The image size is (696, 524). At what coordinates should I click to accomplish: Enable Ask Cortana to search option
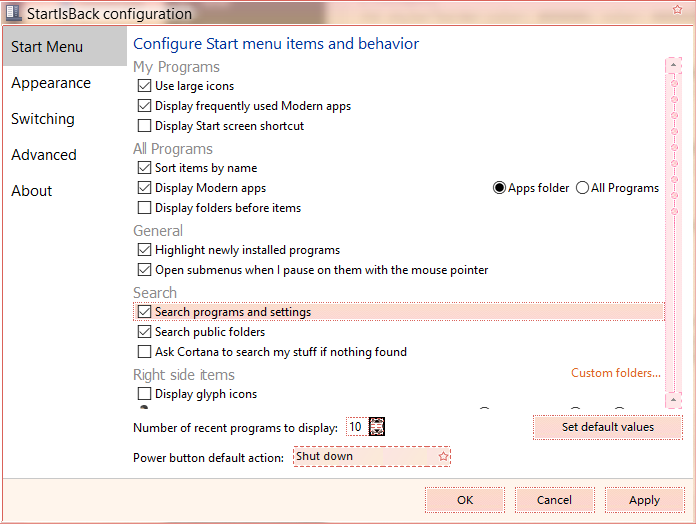coord(145,352)
